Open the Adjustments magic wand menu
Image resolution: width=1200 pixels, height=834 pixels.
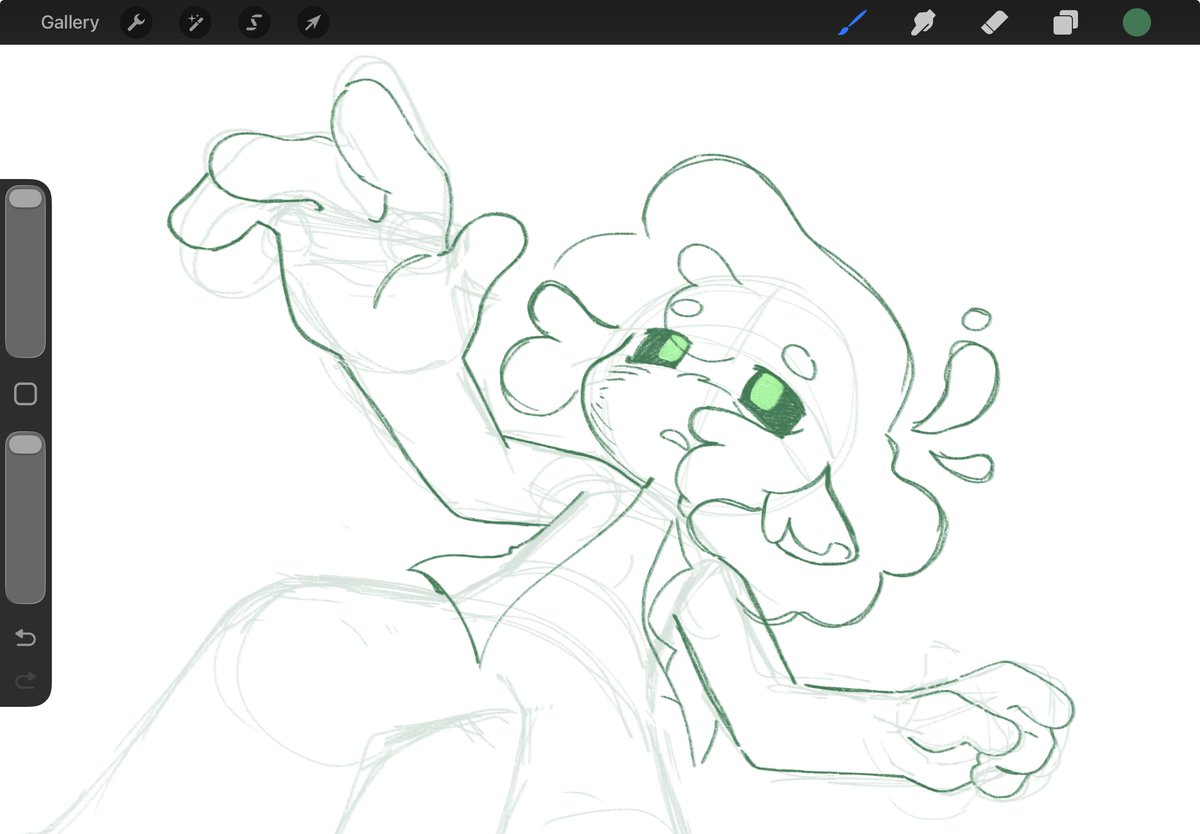[195, 23]
